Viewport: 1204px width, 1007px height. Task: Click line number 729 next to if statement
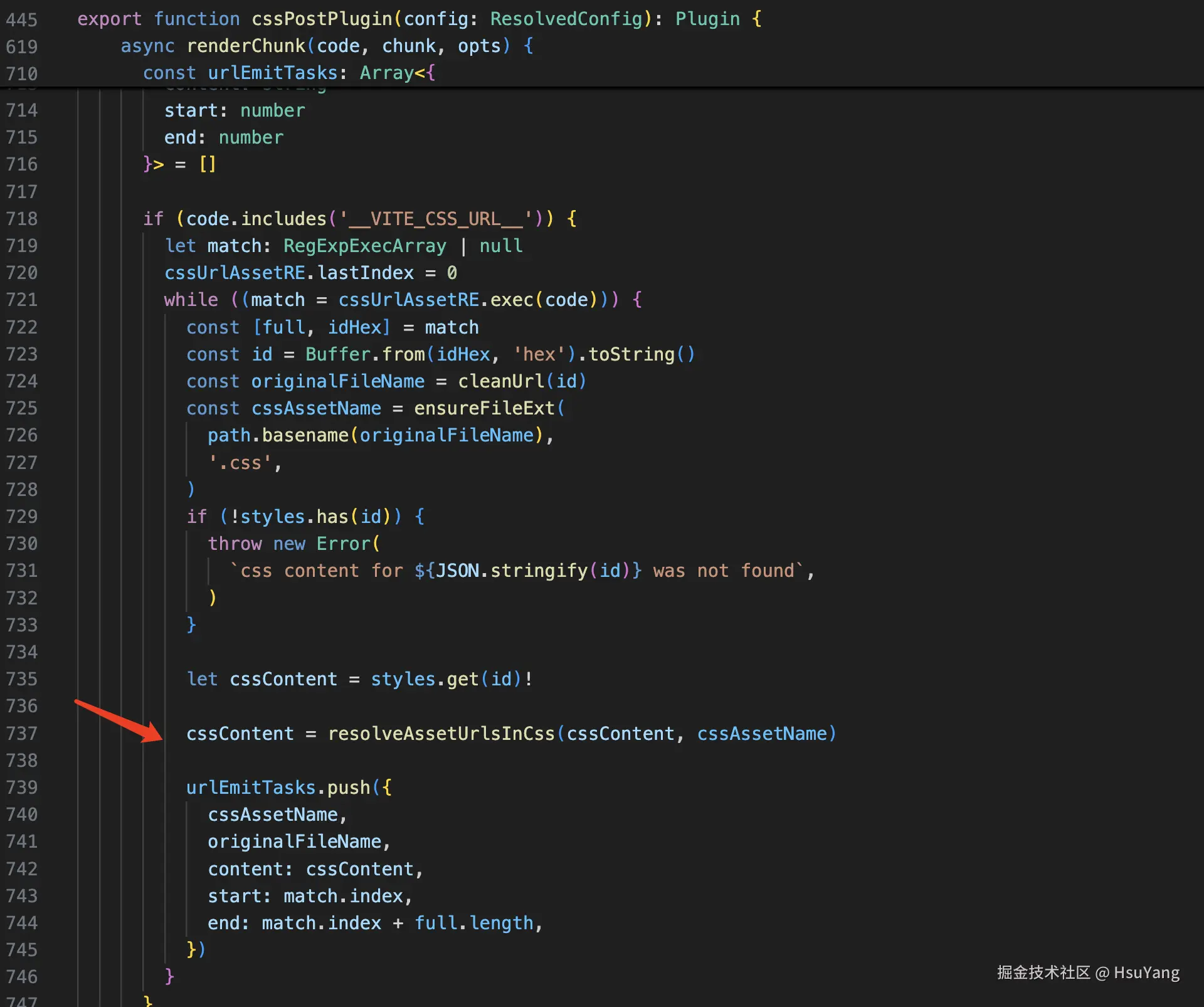22,517
